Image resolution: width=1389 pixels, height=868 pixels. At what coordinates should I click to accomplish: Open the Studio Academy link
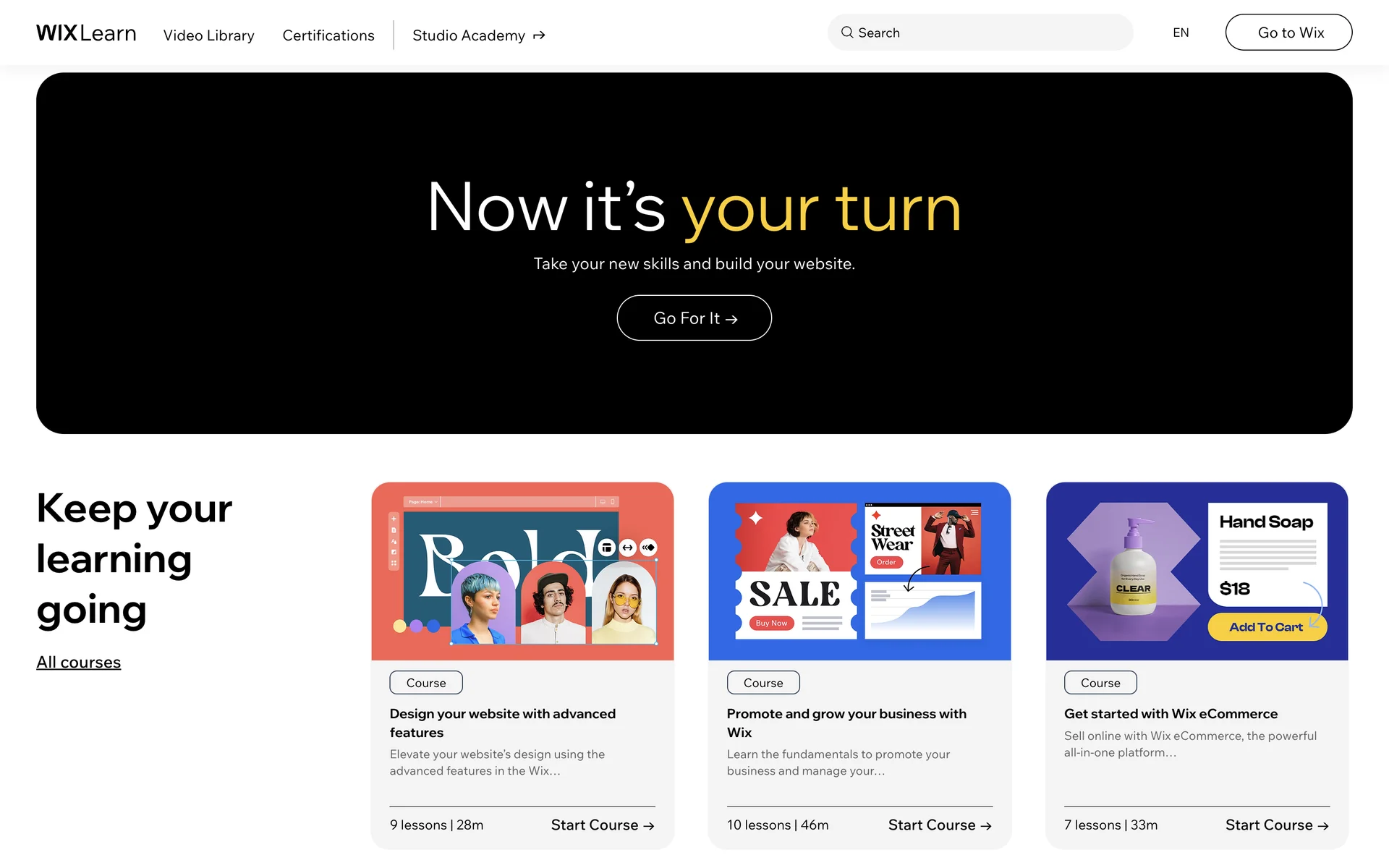coord(469,35)
